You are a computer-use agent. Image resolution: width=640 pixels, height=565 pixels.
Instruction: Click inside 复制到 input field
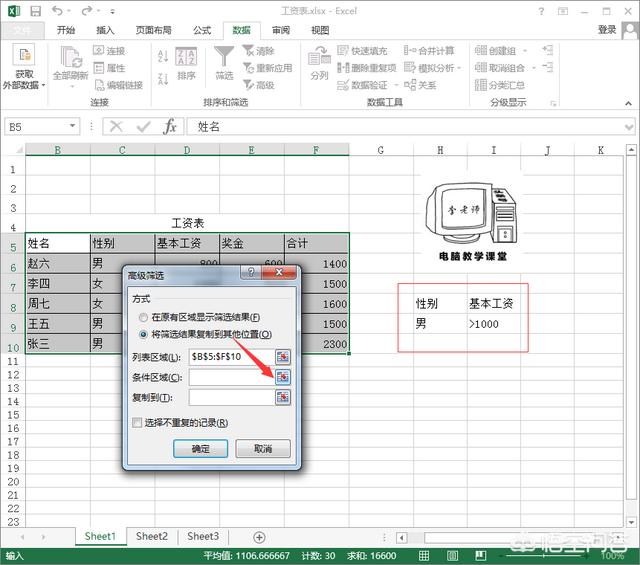tap(231, 397)
